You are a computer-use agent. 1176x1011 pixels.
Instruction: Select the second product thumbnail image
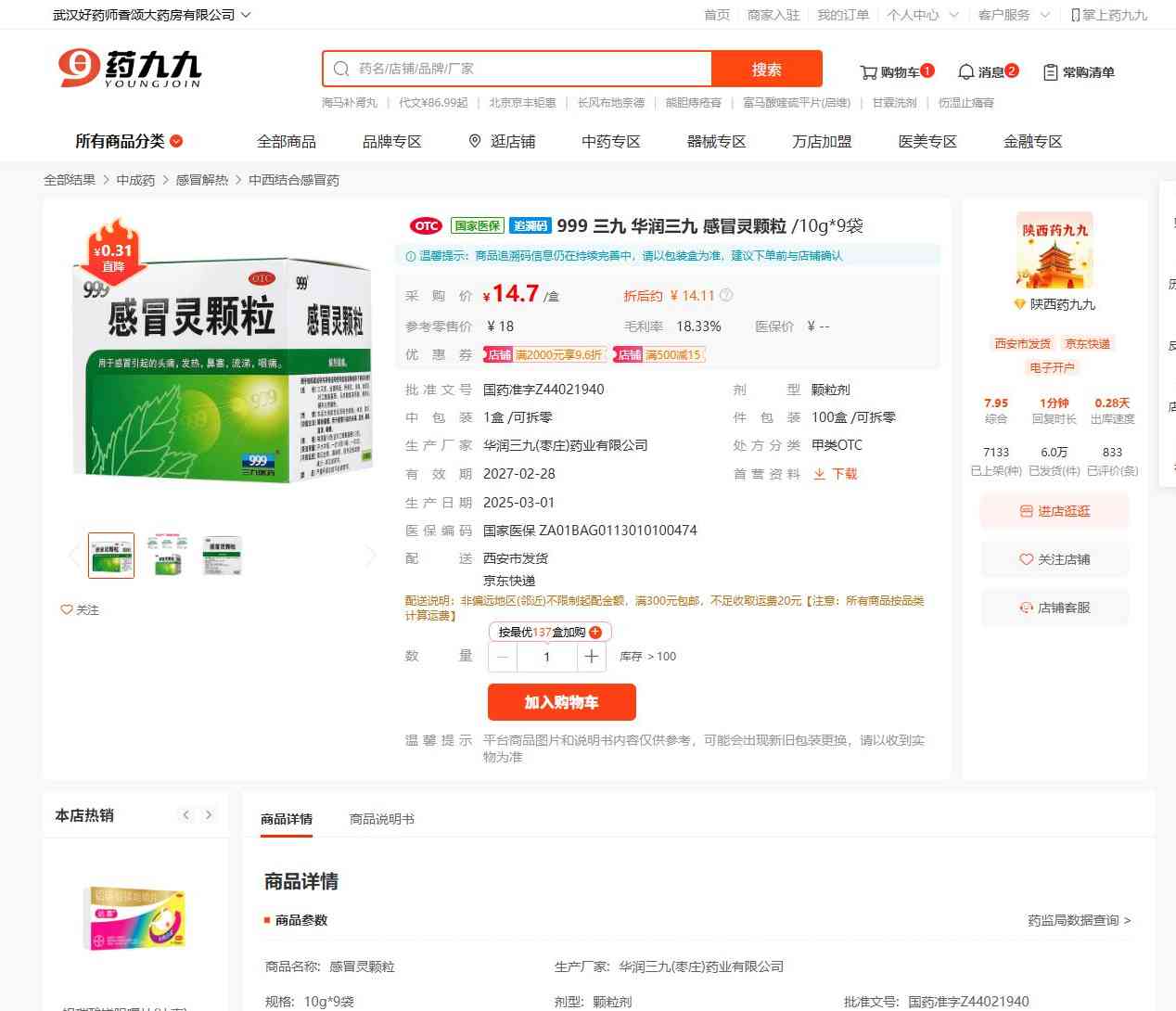click(167, 555)
